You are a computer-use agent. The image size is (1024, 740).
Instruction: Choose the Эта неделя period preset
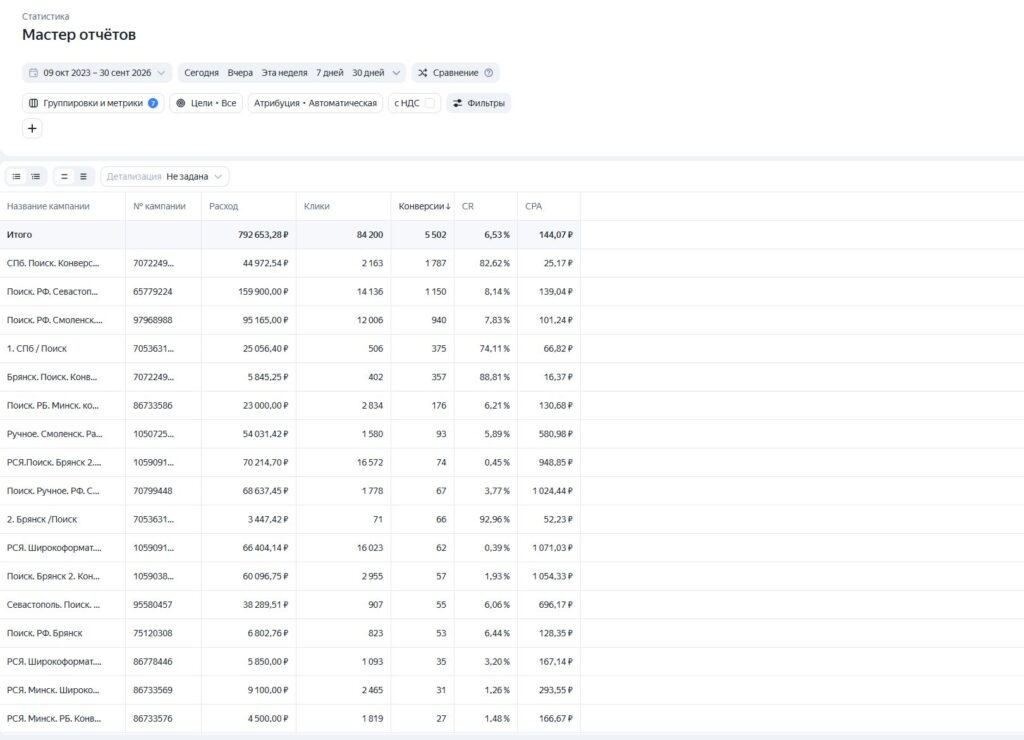284,72
